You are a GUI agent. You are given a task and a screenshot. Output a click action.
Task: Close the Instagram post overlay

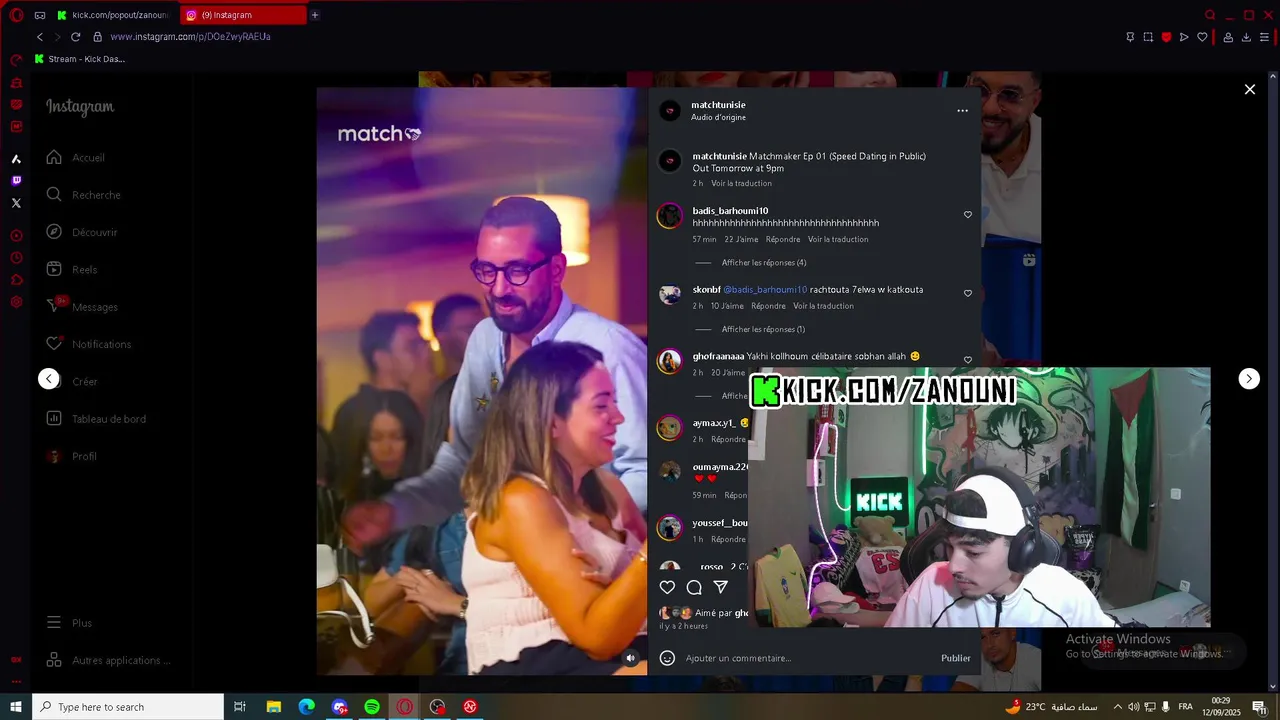1249,89
